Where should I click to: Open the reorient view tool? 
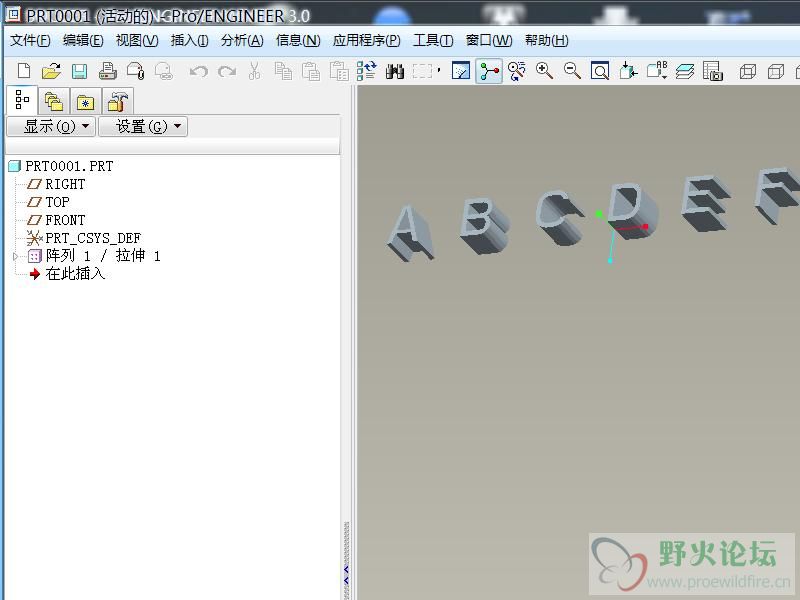[628, 71]
